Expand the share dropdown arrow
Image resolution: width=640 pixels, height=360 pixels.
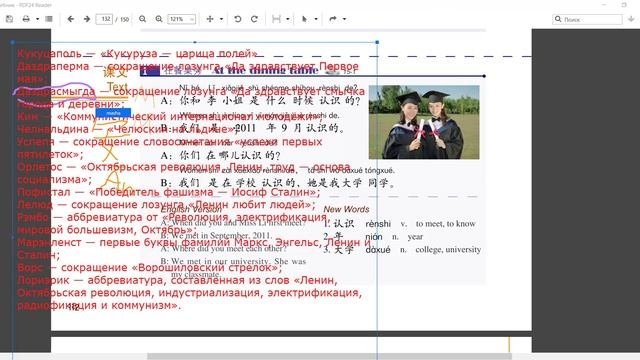[344, 19]
